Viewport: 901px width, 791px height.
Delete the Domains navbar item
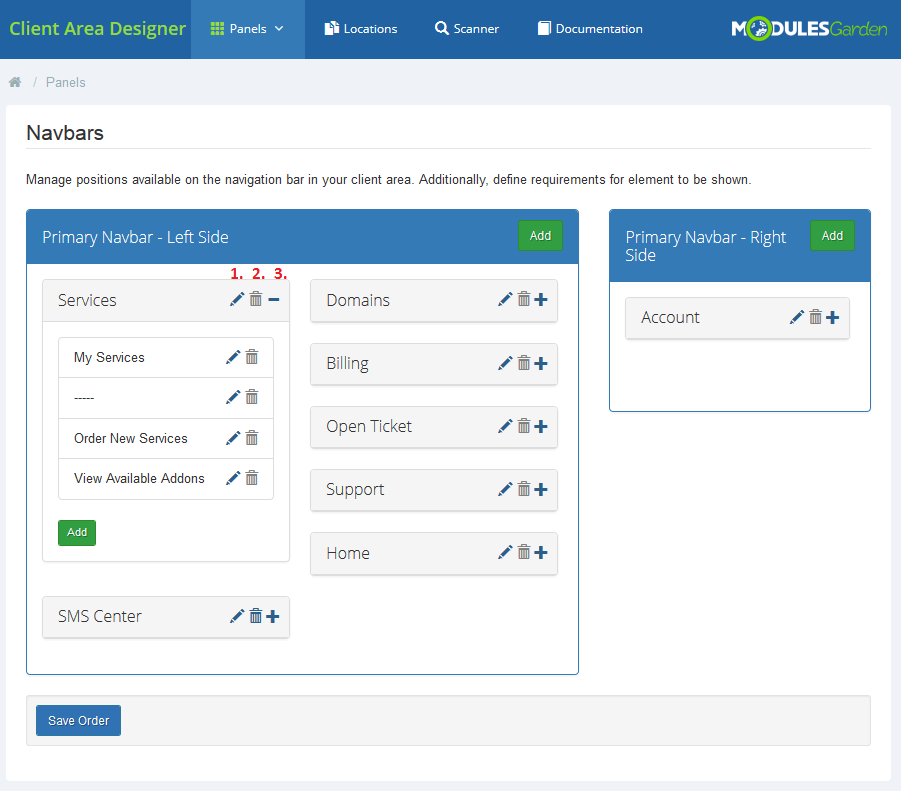pos(524,299)
